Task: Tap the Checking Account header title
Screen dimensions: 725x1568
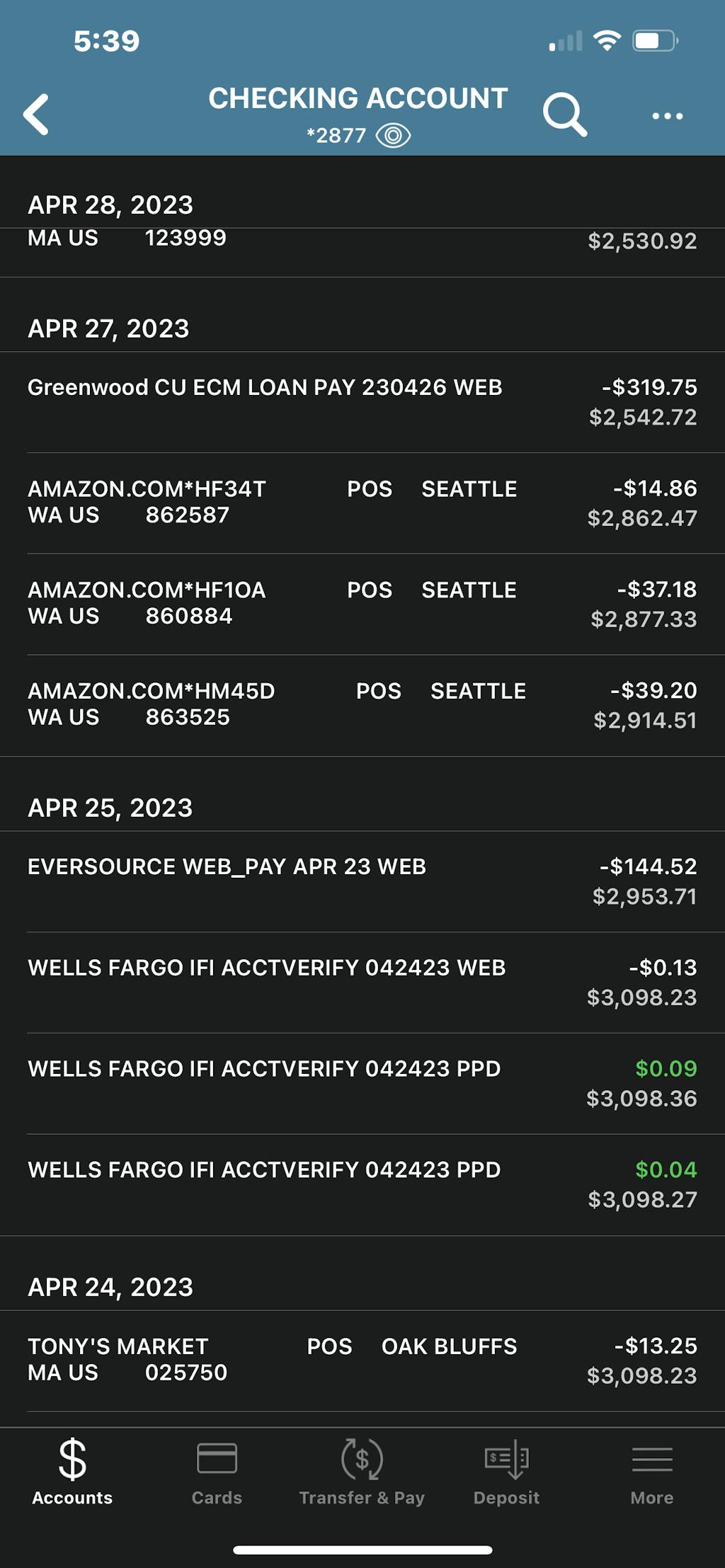Action: (x=358, y=98)
